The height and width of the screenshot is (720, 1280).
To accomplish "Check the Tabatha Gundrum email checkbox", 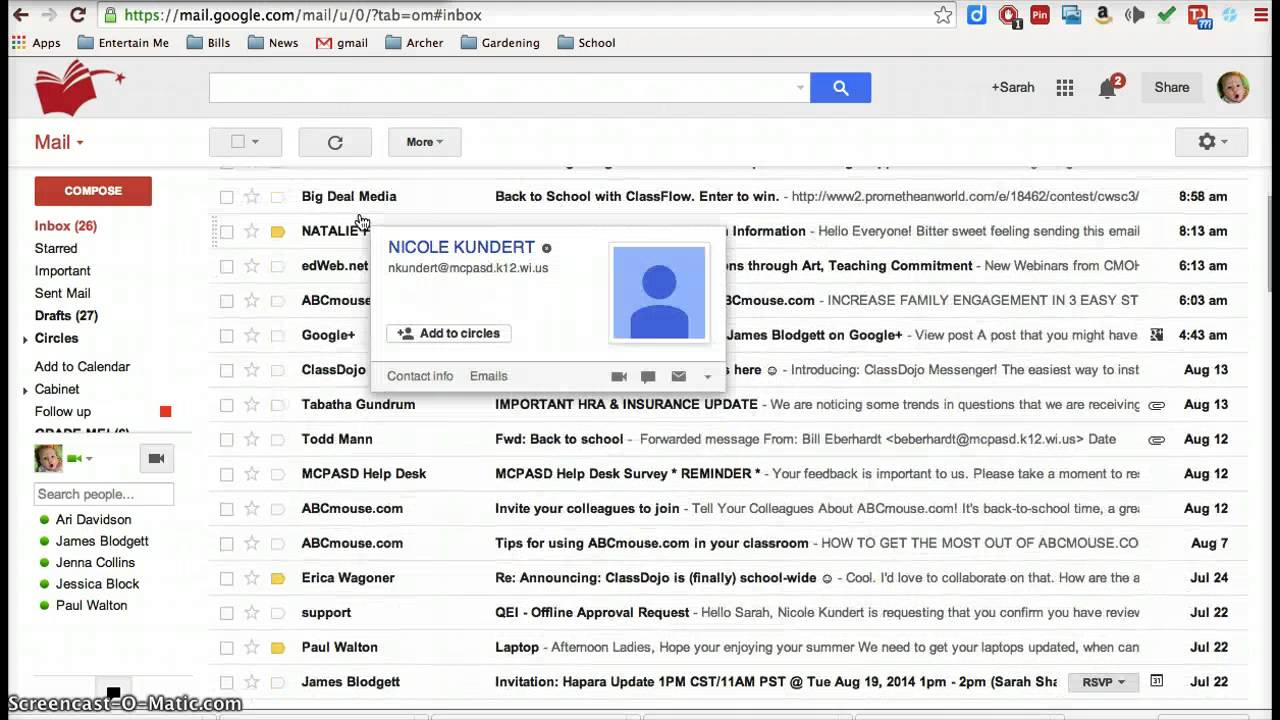I will [226, 405].
